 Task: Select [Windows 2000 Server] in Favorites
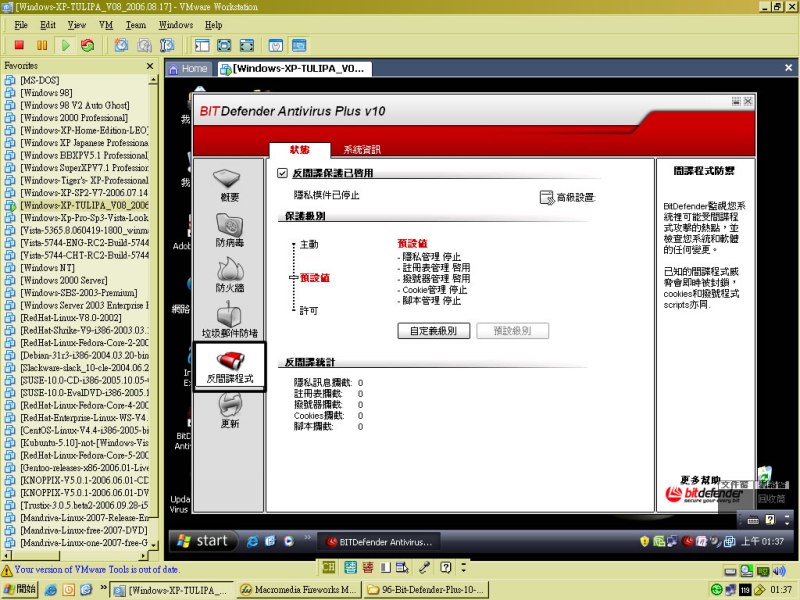[64, 281]
